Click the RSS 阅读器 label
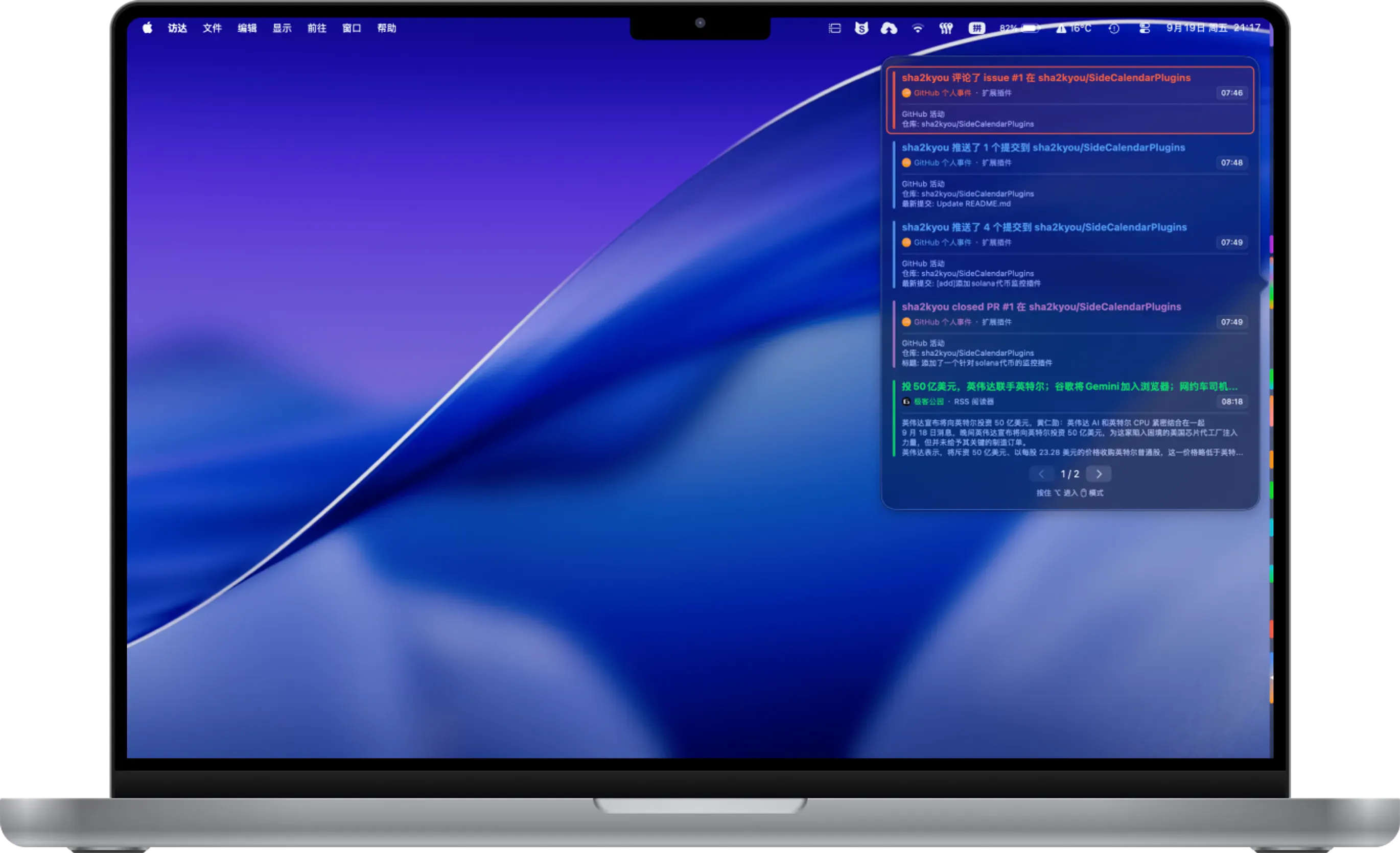Image resolution: width=1400 pixels, height=853 pixels. coord(974,401)
